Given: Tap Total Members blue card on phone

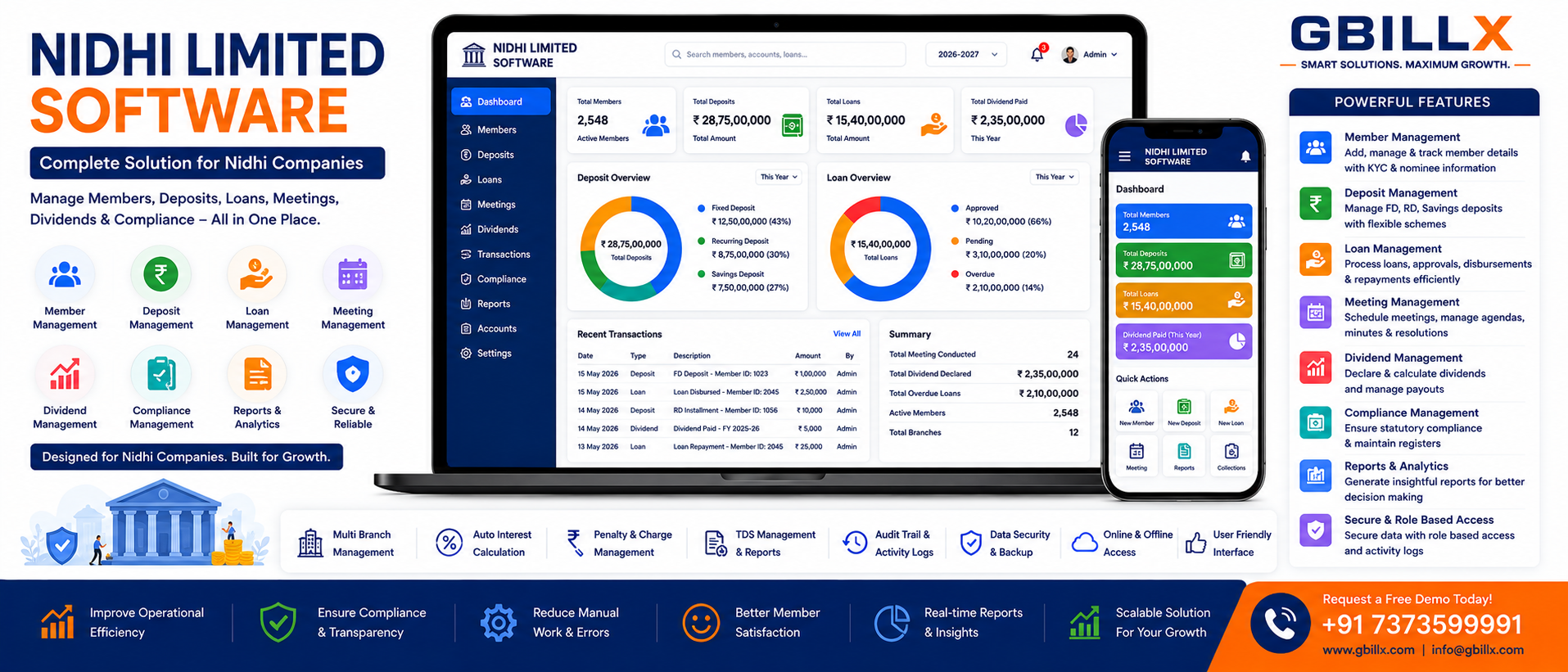Looking at the screenshot, I should [1184, 221].
